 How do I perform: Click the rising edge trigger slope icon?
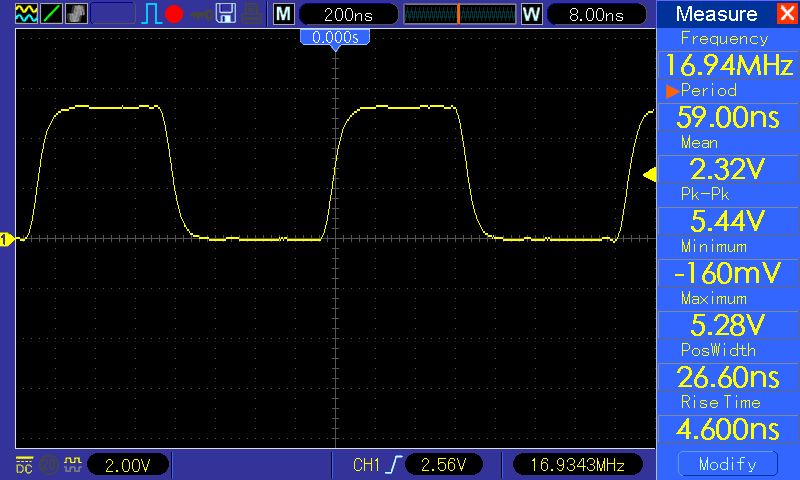394,465
